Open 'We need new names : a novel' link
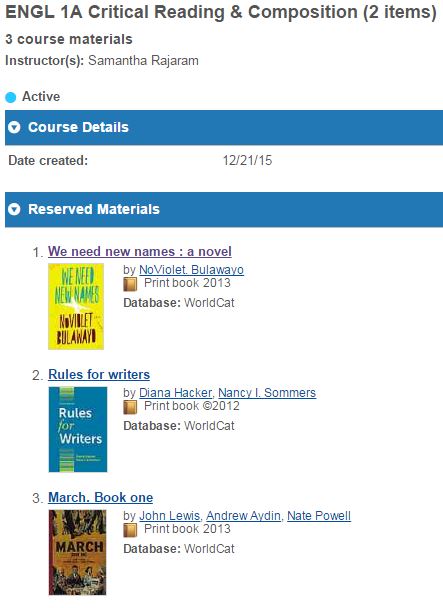Image resolution: width=443 pixels, height=608 pixels. point(140,251)
